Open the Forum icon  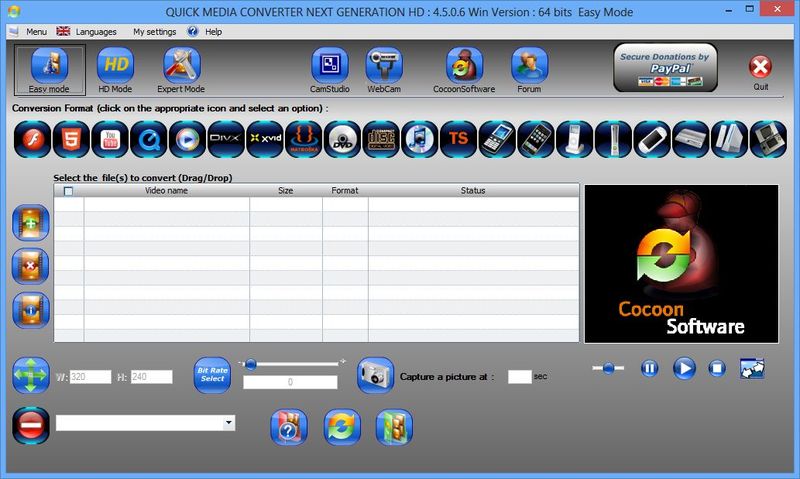point(529,70)
